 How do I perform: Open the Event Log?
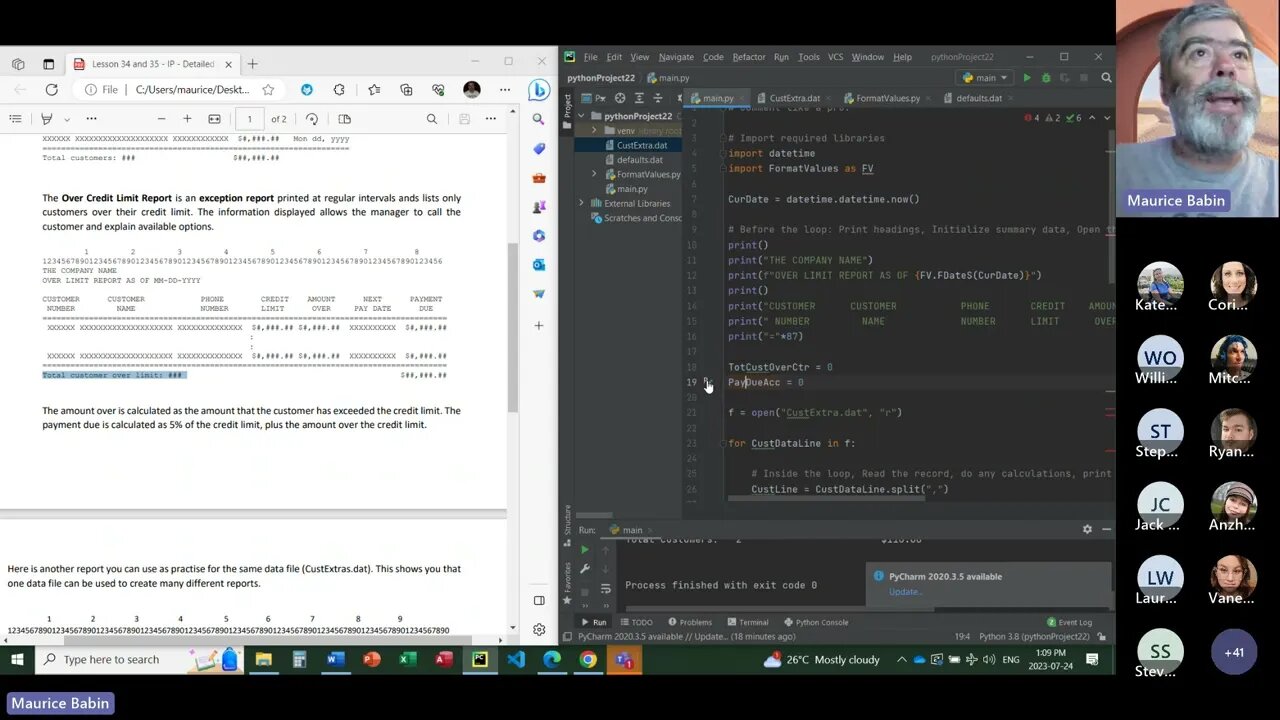click(1069, 622)
